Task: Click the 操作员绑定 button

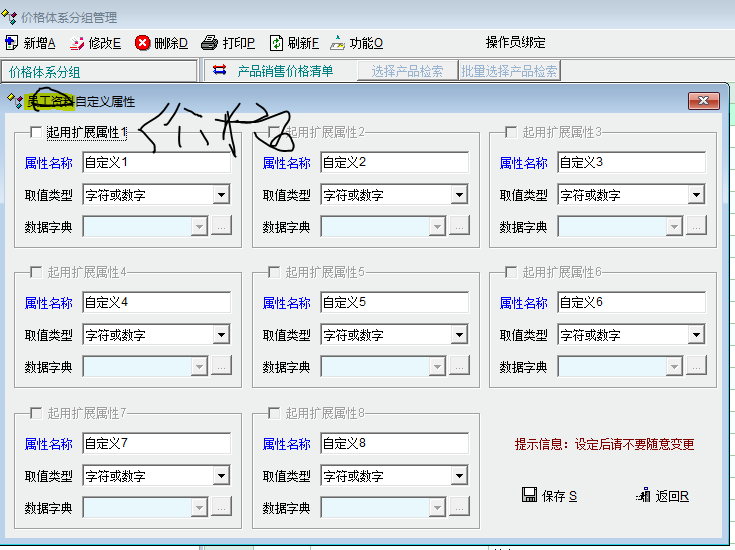Action: 515,43
